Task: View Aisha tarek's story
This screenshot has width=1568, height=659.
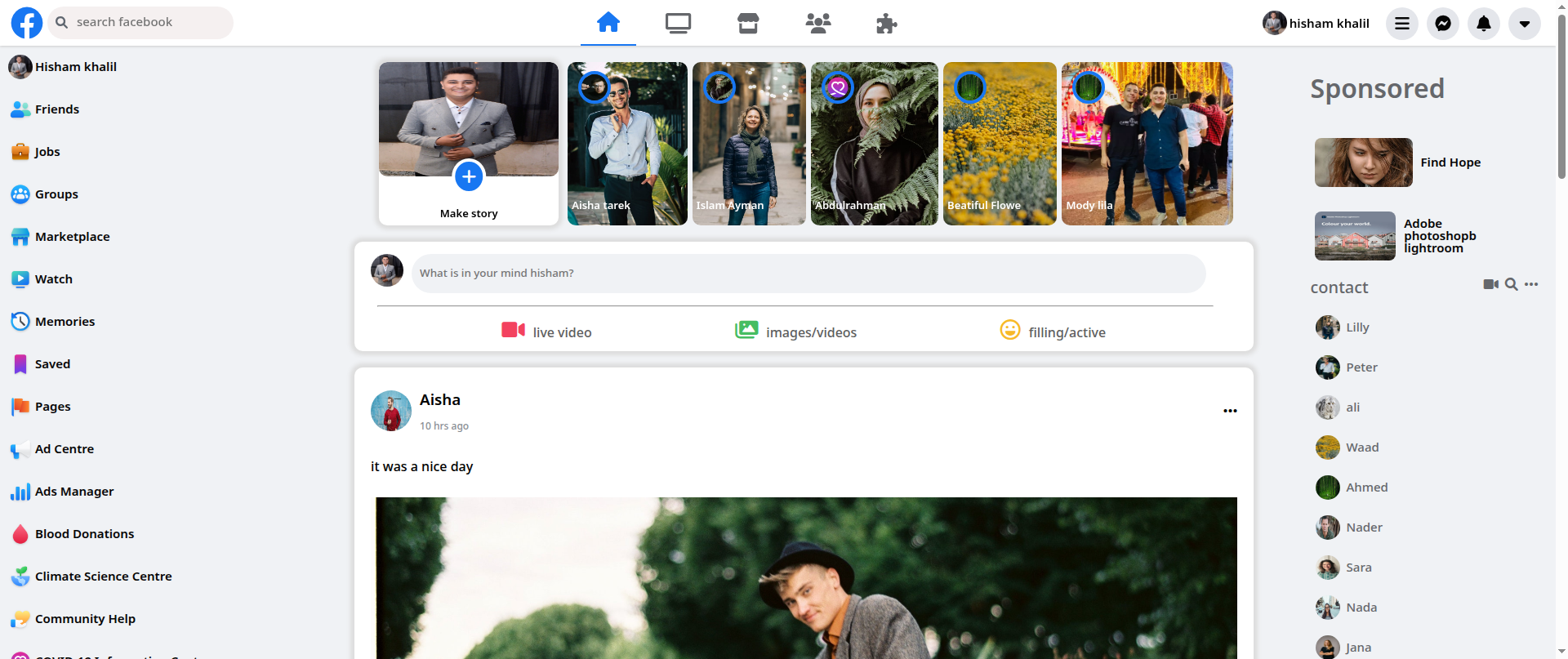Action: coord(627,144)
